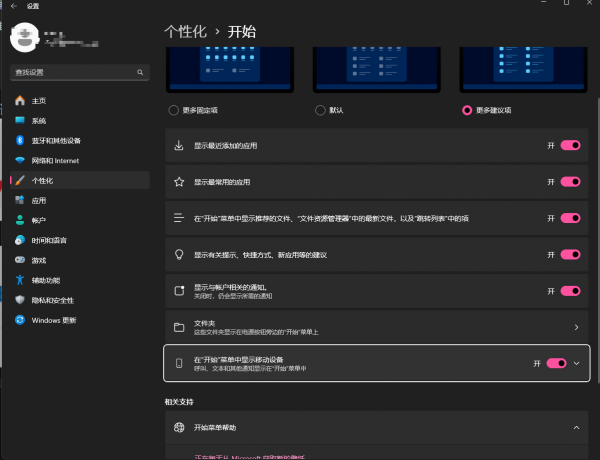Open 游戏 settings label
This screenshot has width=600, height=460.
click(39, 260)
